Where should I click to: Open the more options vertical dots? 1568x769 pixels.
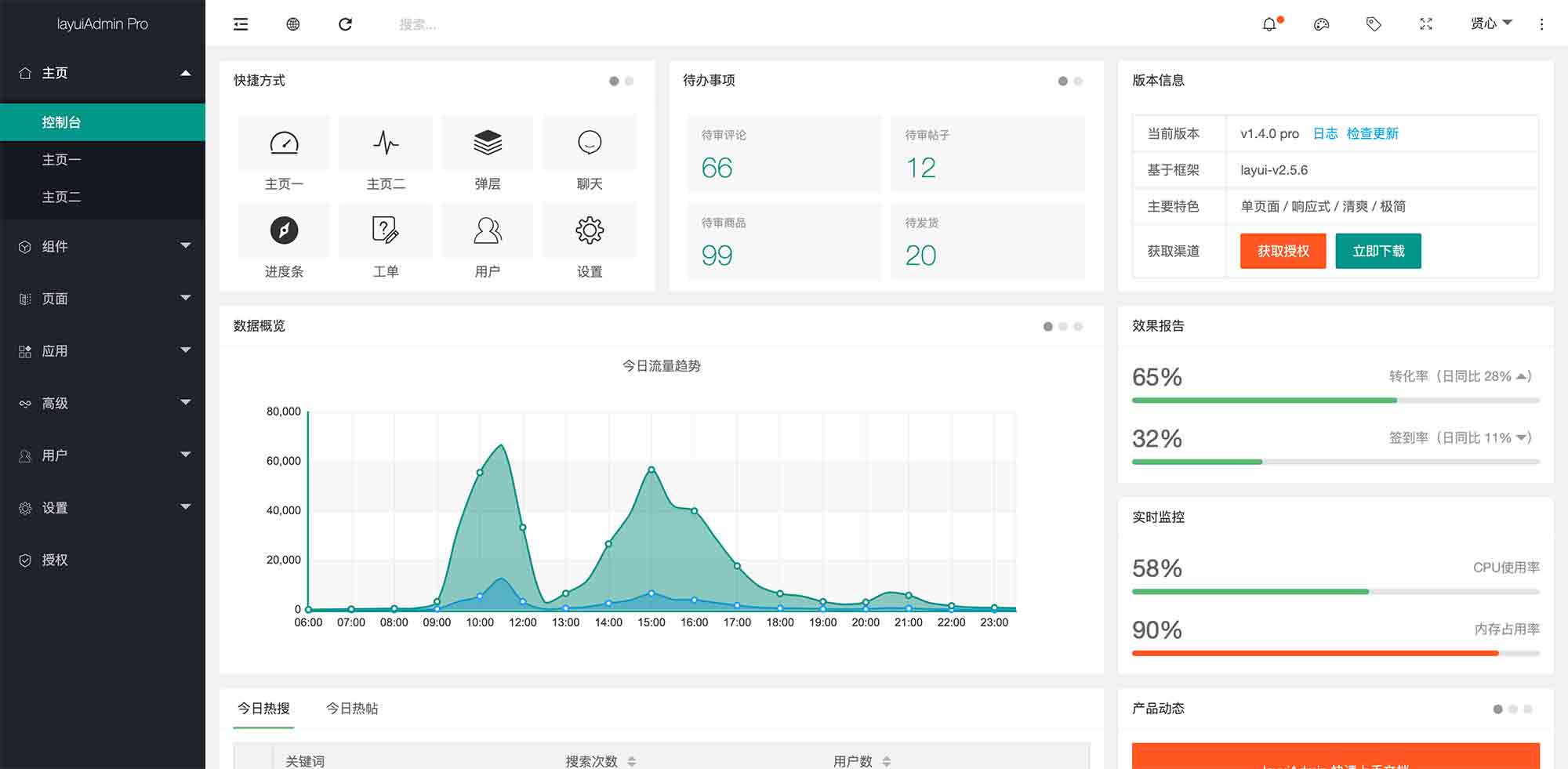pyautogui.click(x=1541, y=24)
